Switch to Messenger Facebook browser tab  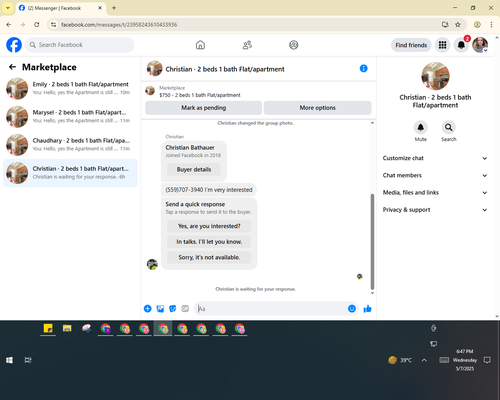(61, 8)
